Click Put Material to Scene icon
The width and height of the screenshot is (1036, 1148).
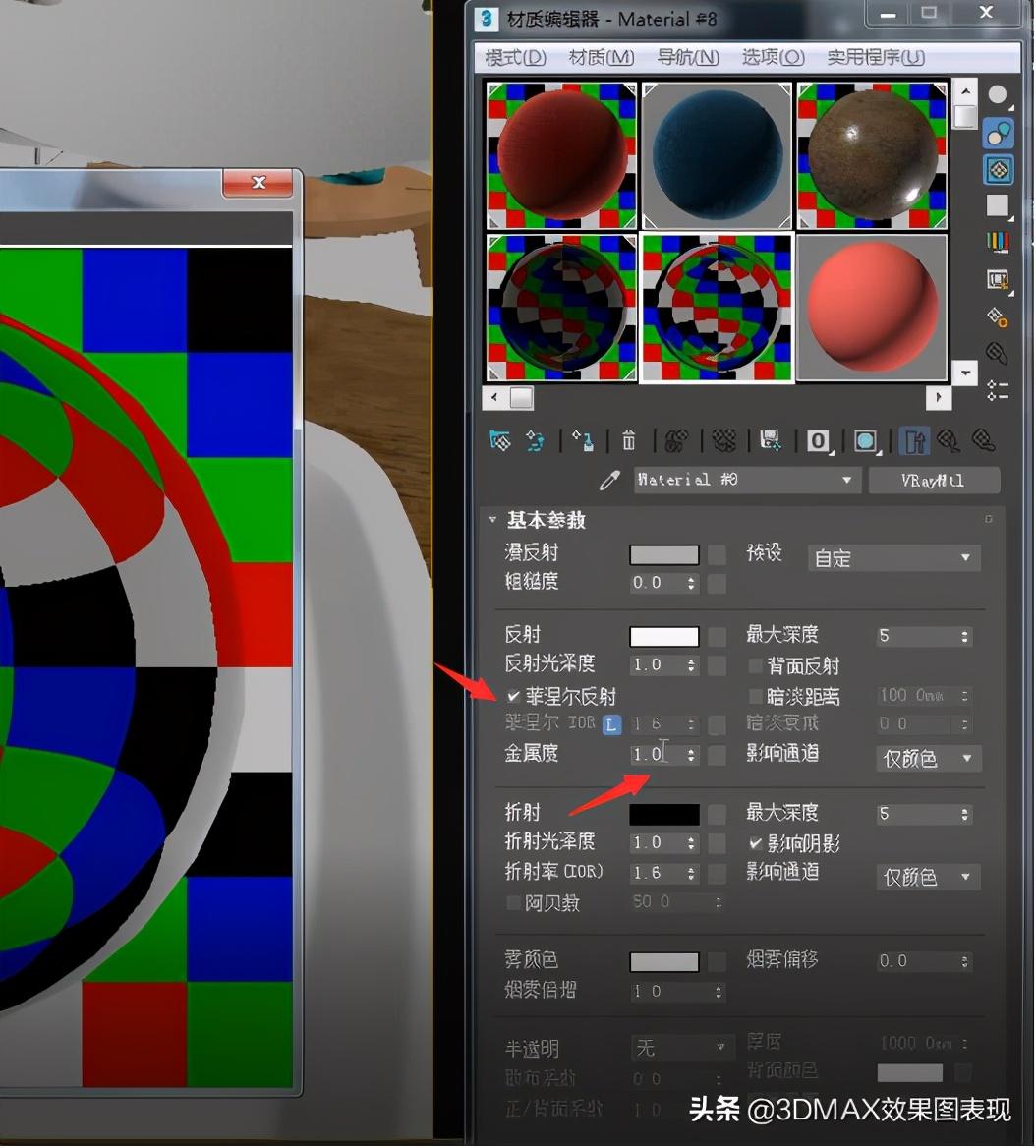pos(535,440)
